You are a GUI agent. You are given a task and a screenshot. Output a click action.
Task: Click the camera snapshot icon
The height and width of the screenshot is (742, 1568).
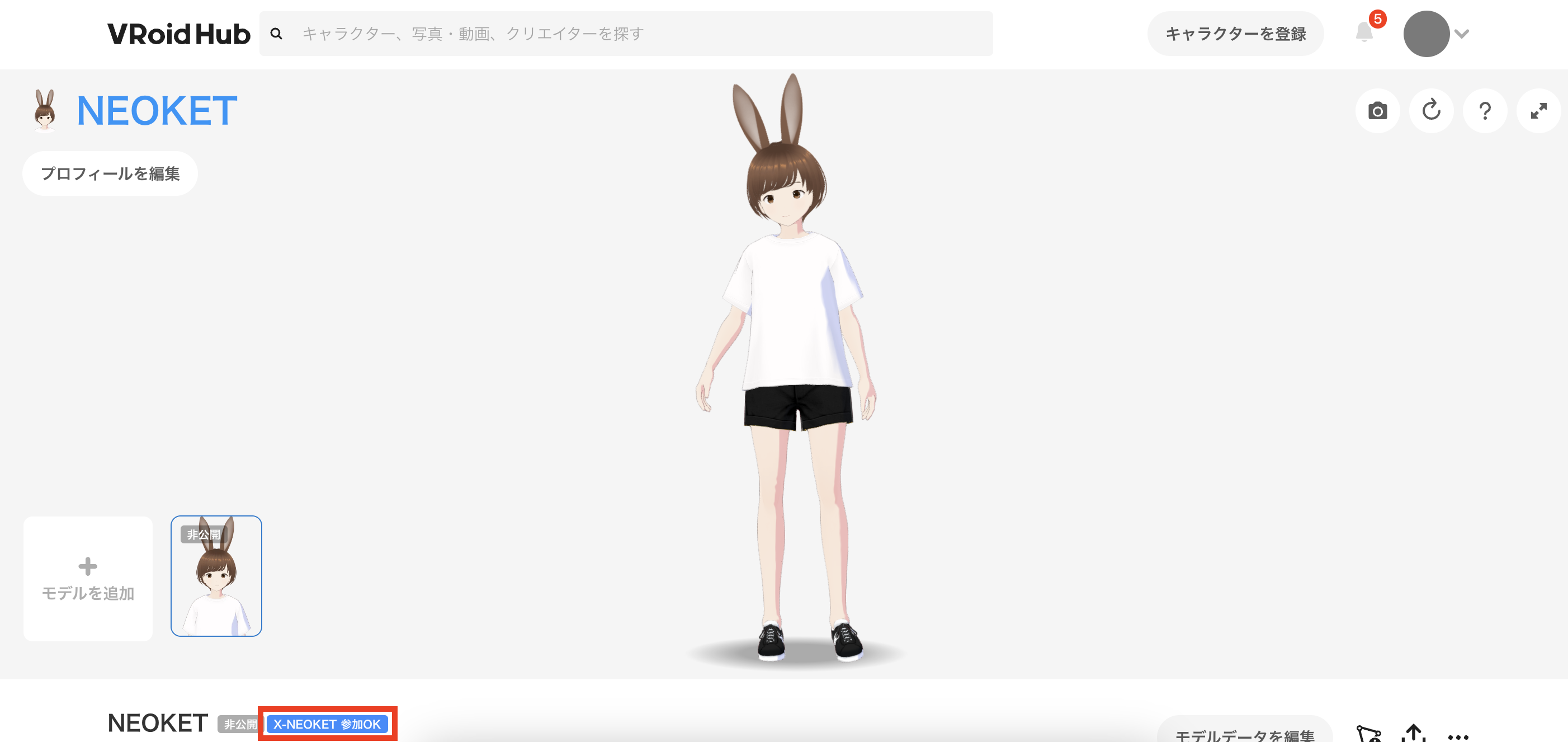tap(1377, 111)
